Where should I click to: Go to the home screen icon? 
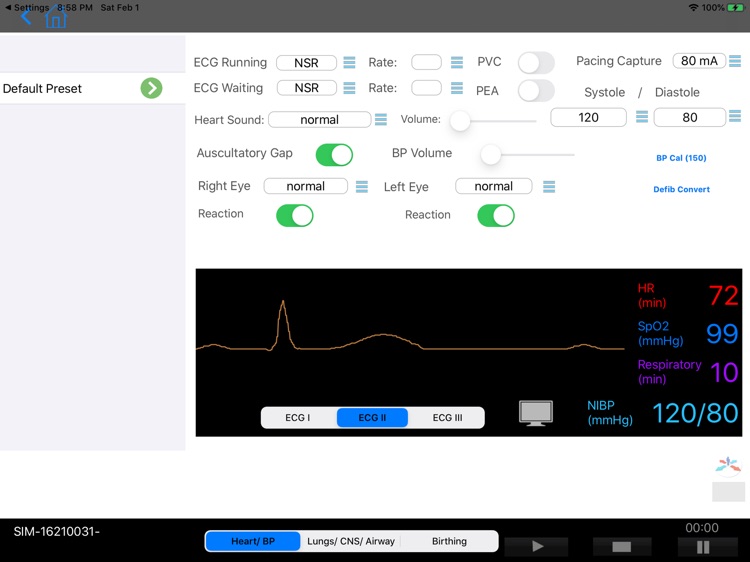[55, 17]
